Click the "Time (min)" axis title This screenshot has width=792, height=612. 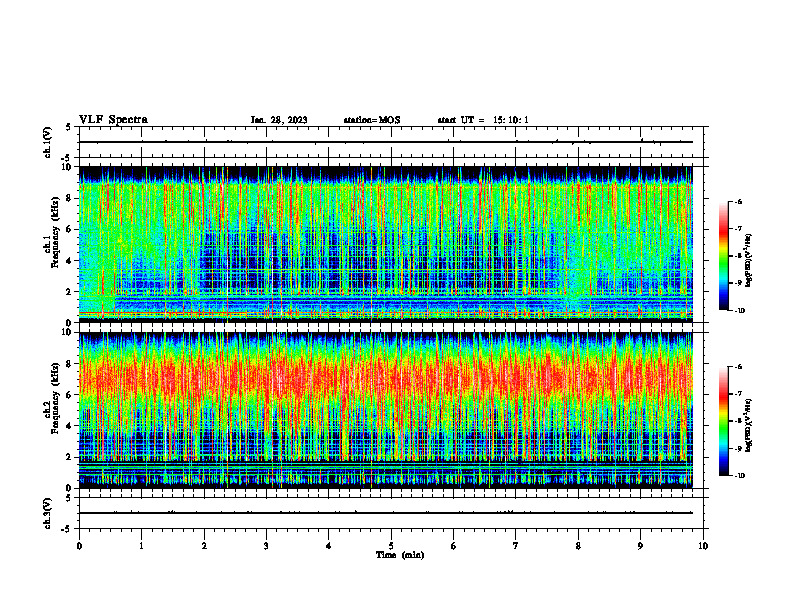(400, 555)
